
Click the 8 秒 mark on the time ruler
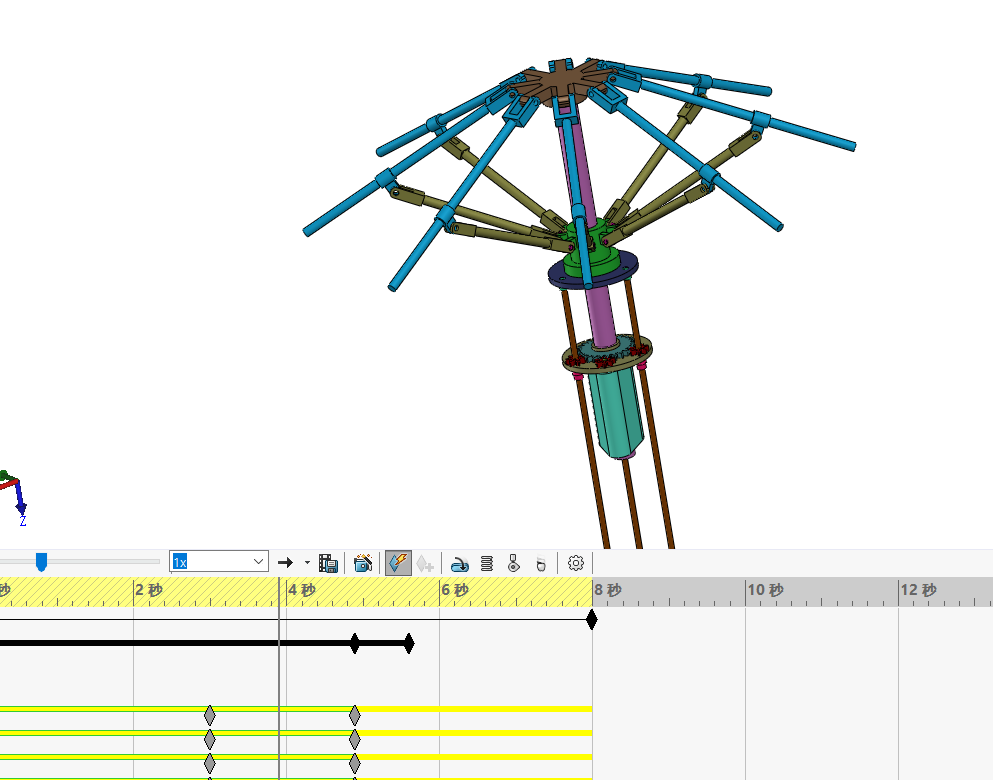tap(608, 590)
